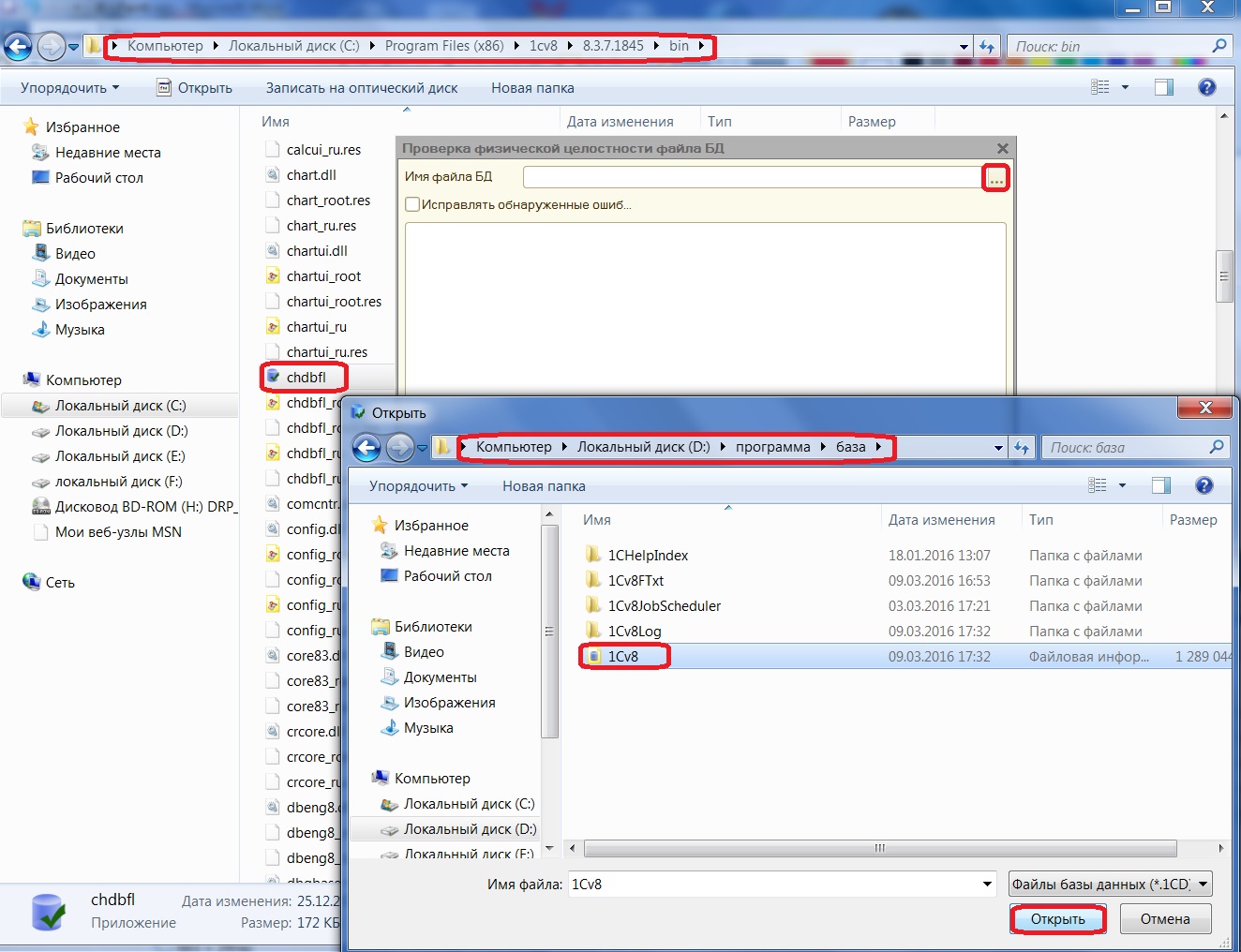The width and height of the screenshot is (1241, 952).
Task: Open Локальный диск (D:) in Explorer sidebar
Action: tap(110, 430)
